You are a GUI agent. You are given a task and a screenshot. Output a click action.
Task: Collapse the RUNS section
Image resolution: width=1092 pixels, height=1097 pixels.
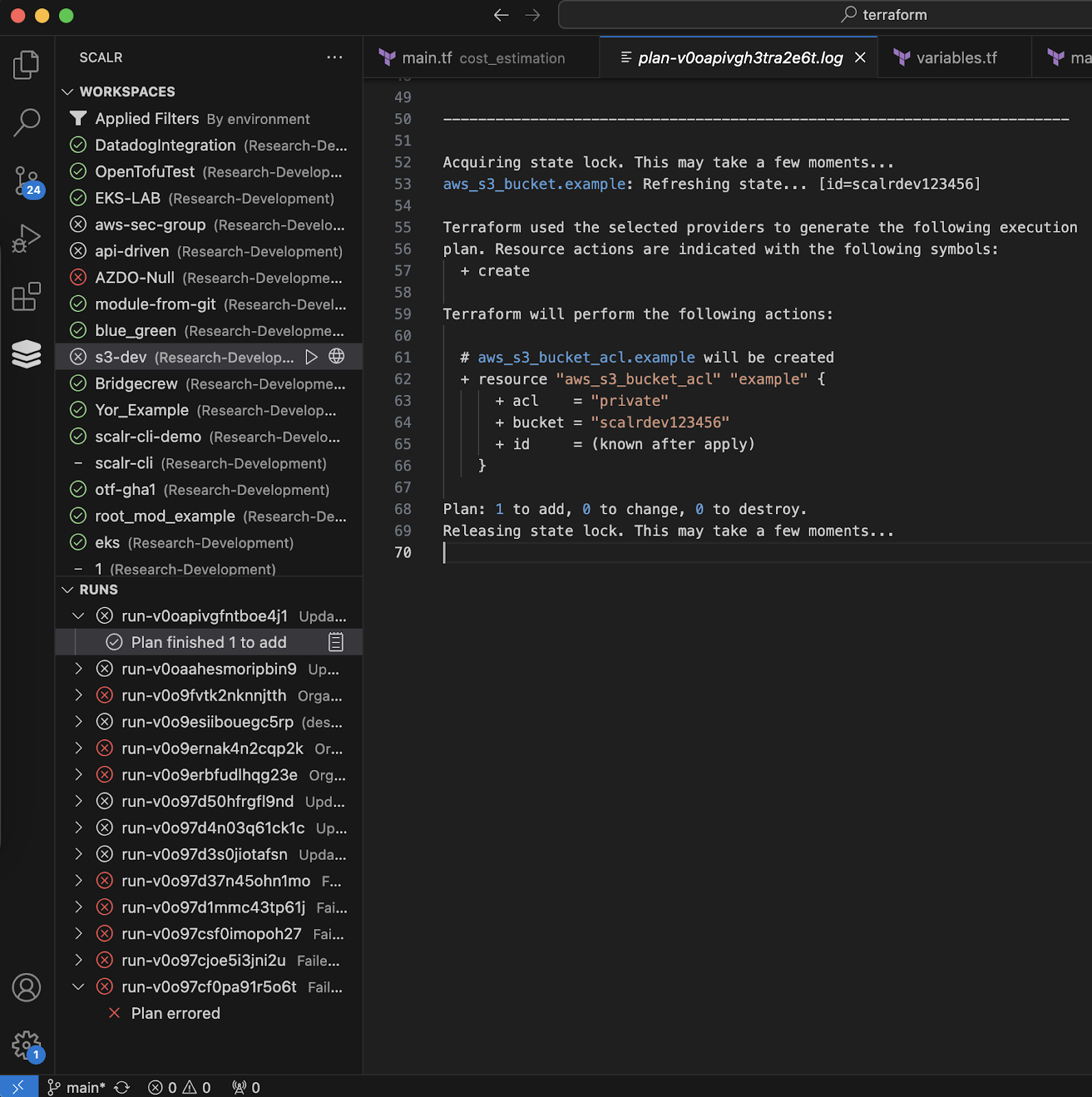pos(67,590)
